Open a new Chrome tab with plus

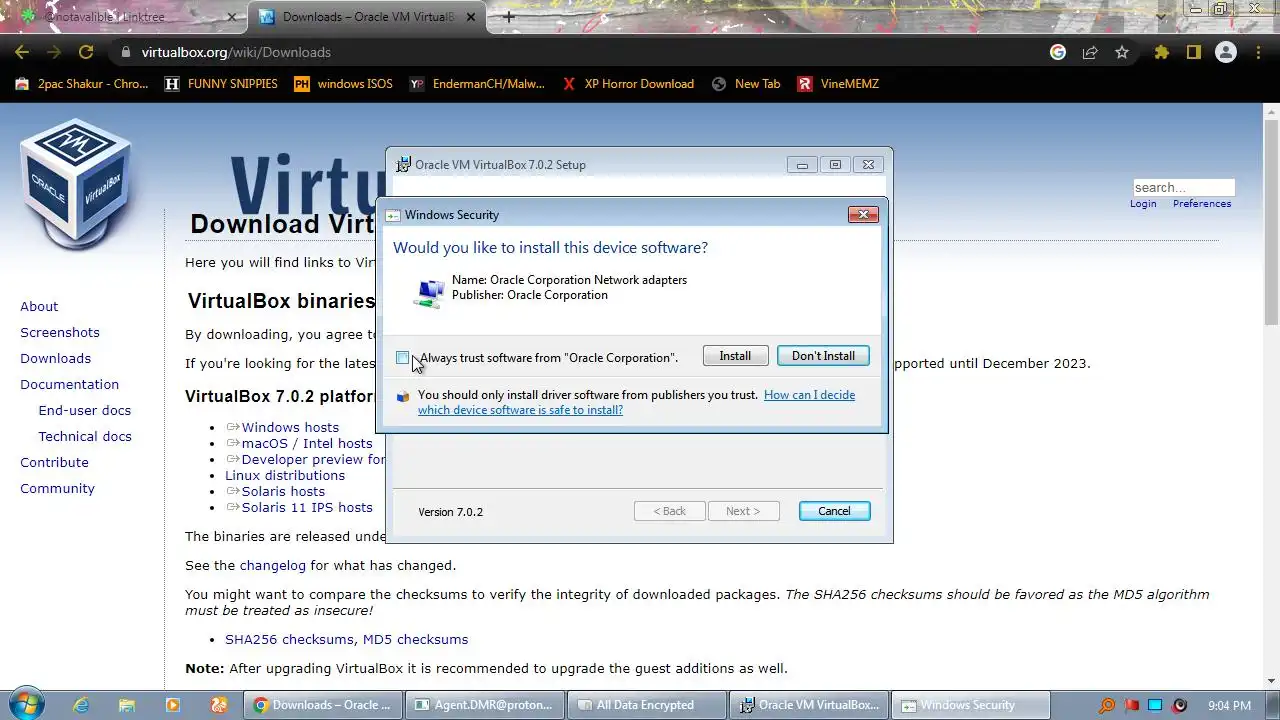(509, 17)
